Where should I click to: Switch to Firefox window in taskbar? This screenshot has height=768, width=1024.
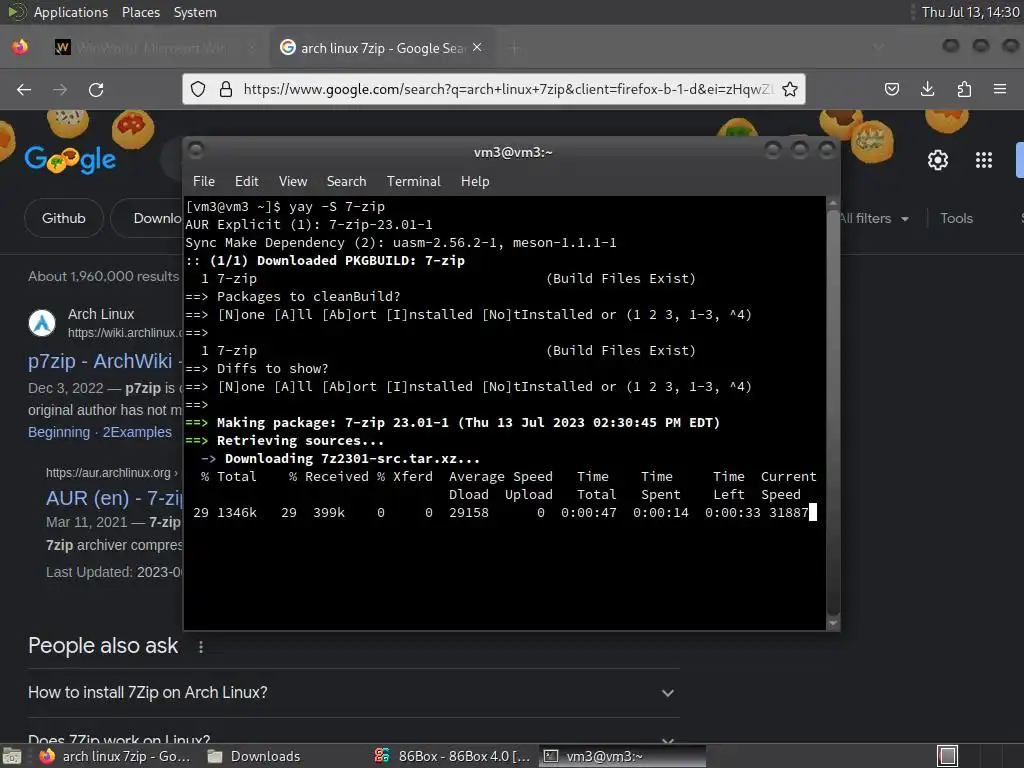[115, 756]
